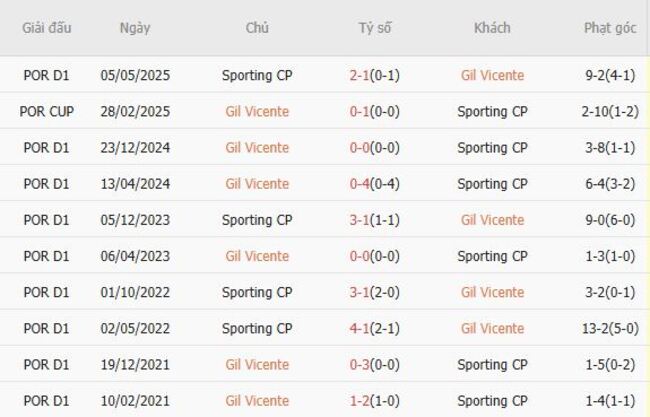Viewport: 650px width, 417px height.
Task: Click the 13-2(5-0) corner kick result
Action: 610,328
